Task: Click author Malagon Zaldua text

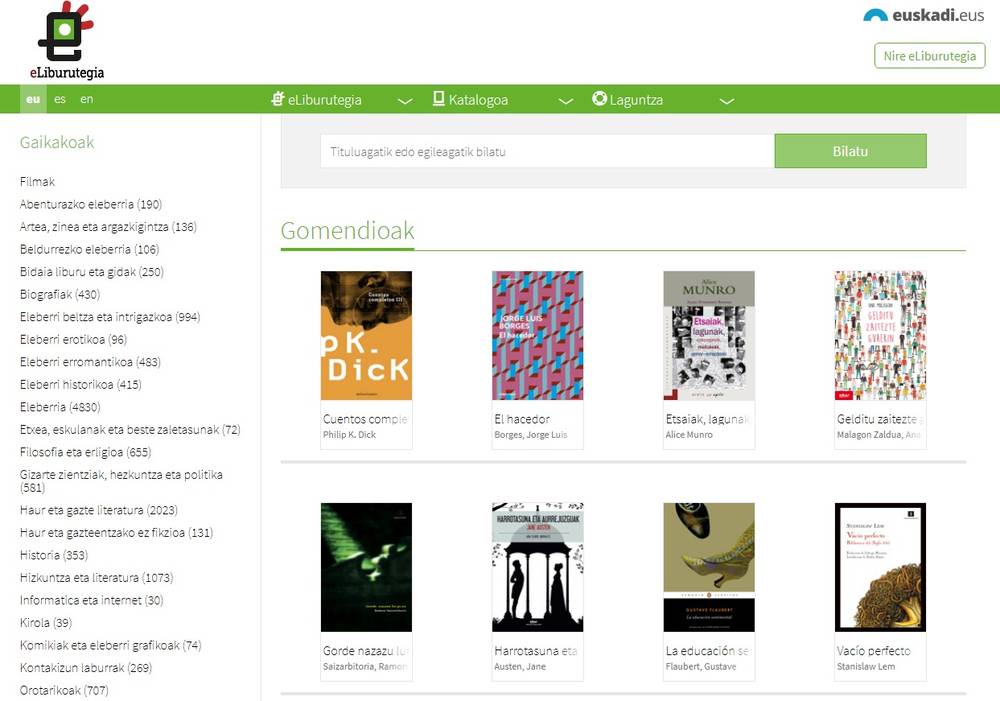Action: 879,434
